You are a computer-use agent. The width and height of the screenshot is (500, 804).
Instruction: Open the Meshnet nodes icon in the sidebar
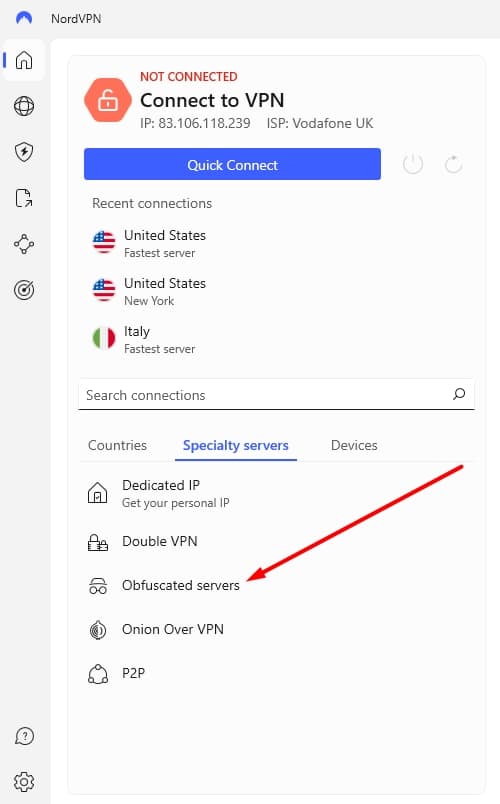coord(24,244)
